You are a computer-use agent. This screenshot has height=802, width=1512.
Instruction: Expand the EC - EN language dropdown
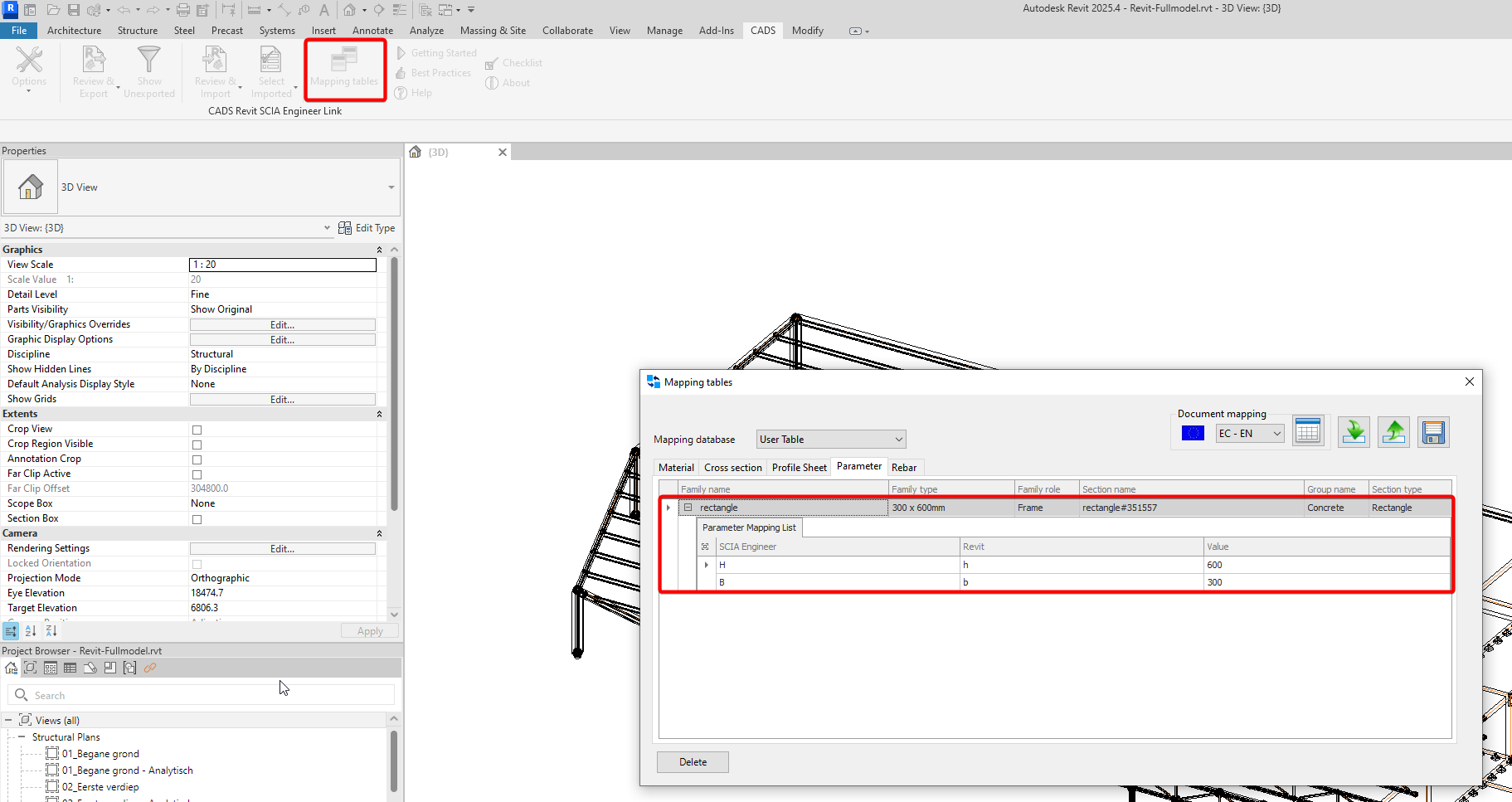click(1250, 434)
